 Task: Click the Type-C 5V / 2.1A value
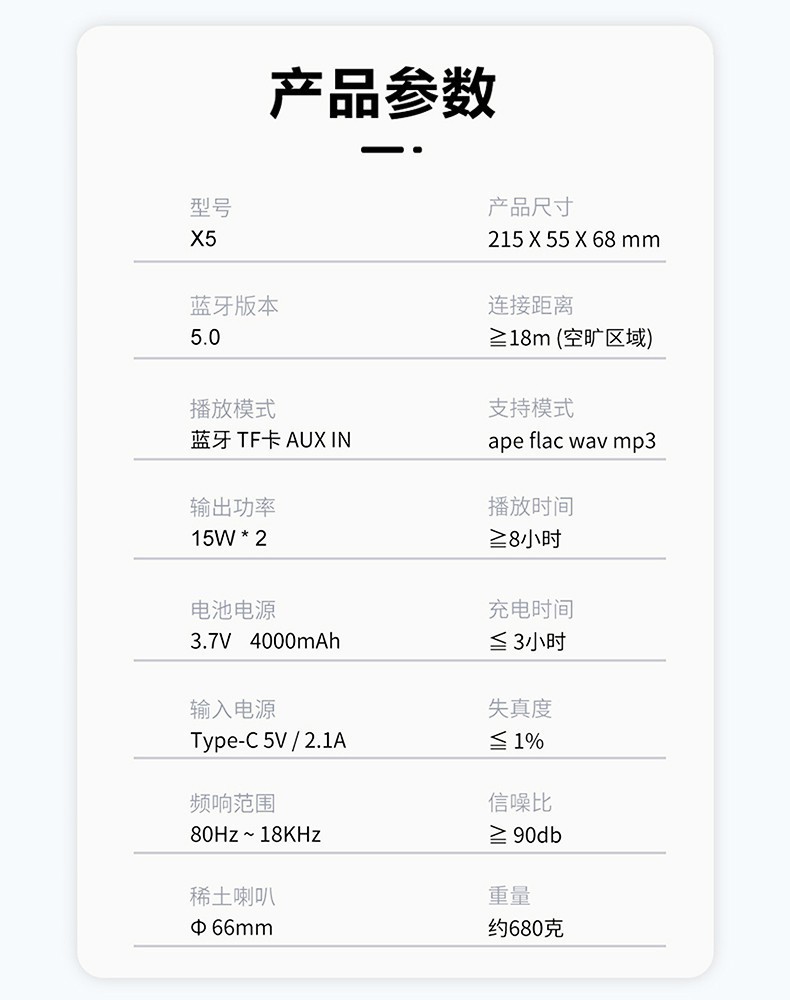pyautogui.click(x=268, y=741)
